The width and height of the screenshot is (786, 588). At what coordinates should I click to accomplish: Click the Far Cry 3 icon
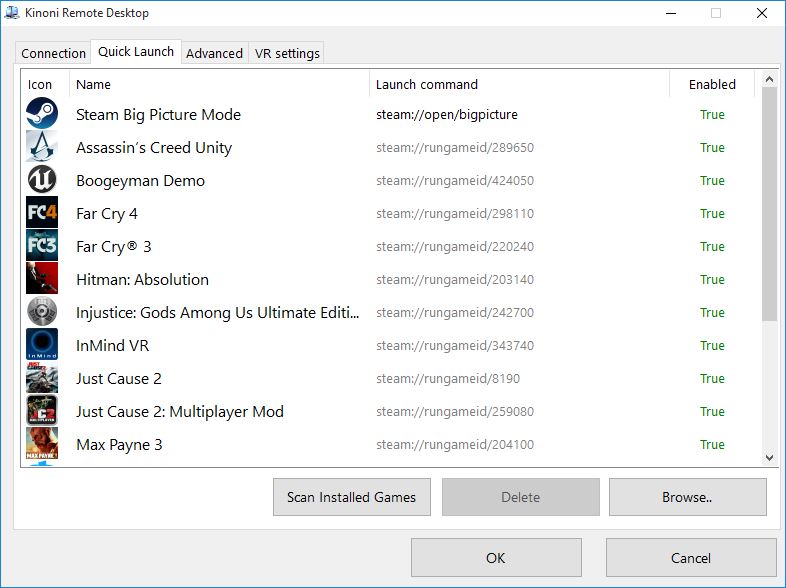pos(42,246)
